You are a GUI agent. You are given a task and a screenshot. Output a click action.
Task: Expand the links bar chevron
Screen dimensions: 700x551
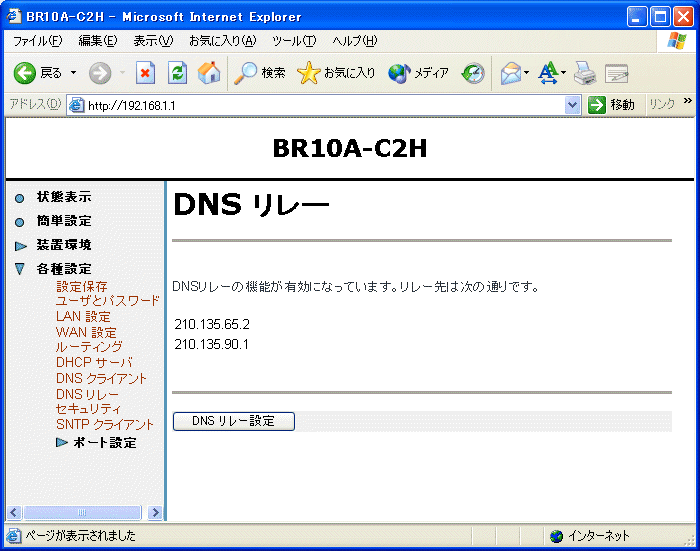point(688,100)
